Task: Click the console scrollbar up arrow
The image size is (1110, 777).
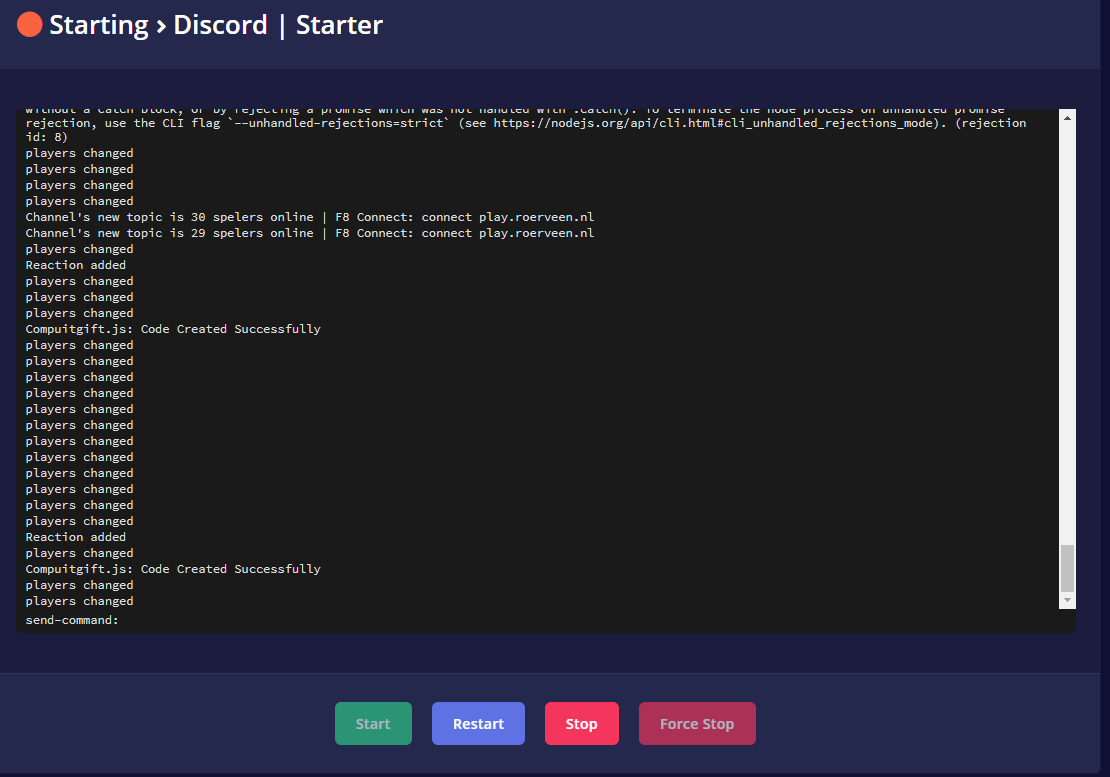Action: [x=1067, y=118]
